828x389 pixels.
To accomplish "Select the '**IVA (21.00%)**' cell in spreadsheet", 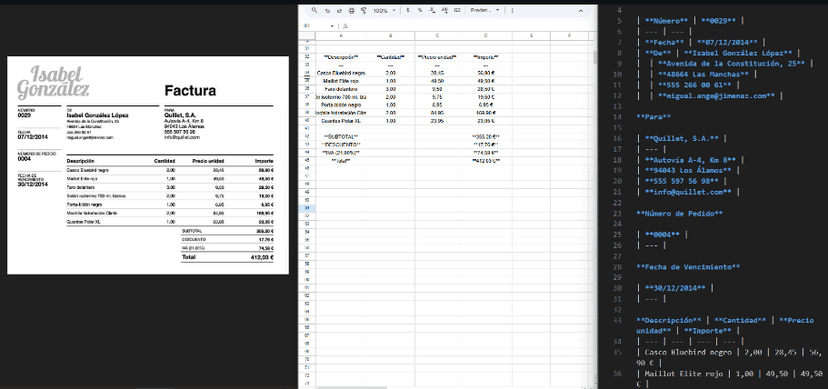I will pos(341,153).
